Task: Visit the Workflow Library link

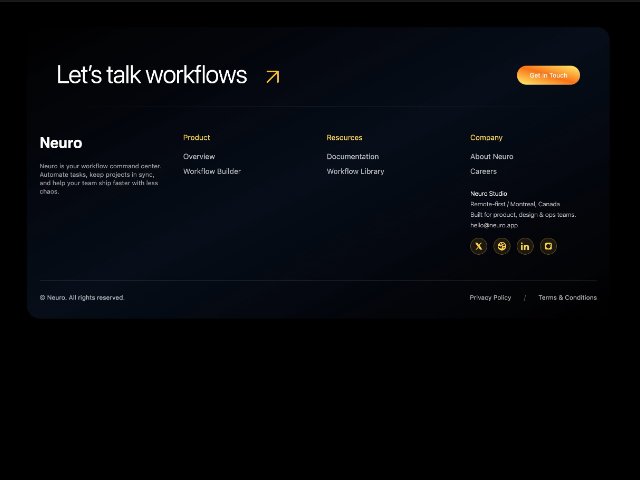Action: coord(355,171)
